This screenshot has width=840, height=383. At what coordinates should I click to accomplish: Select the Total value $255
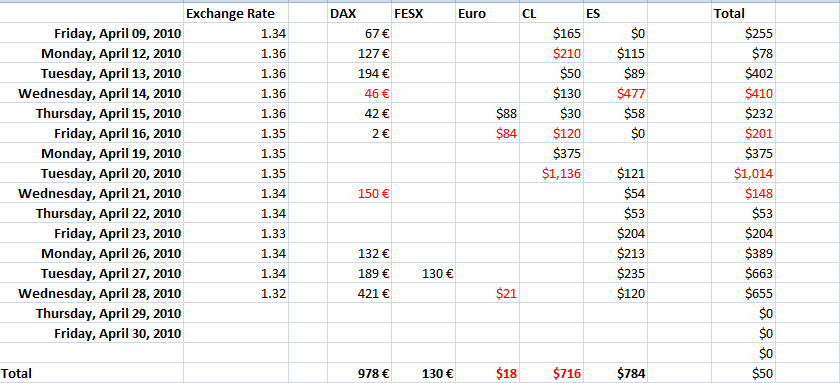744,34
